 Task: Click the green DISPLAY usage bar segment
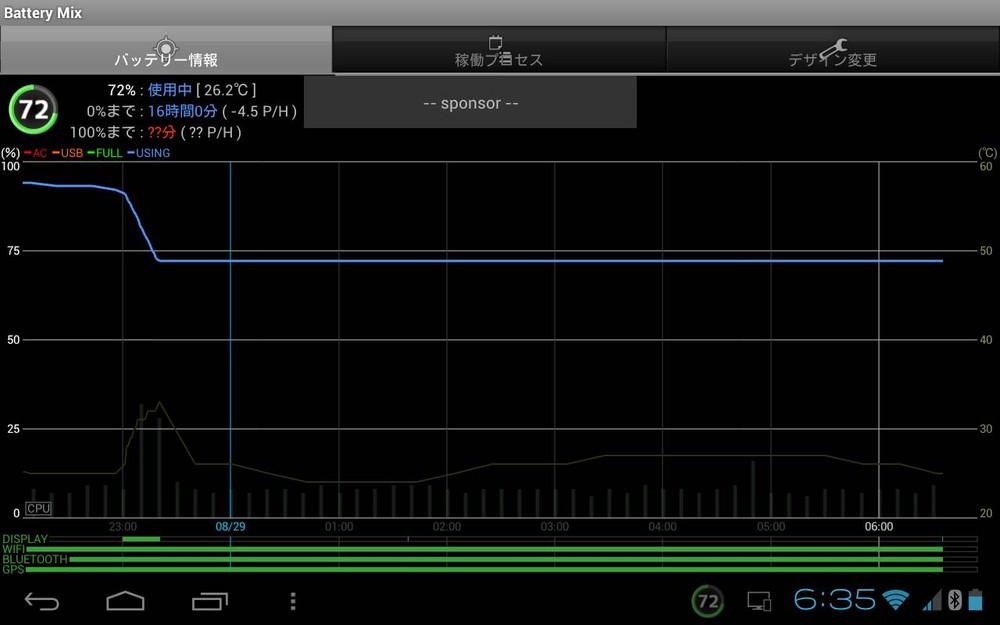point(141,539)
